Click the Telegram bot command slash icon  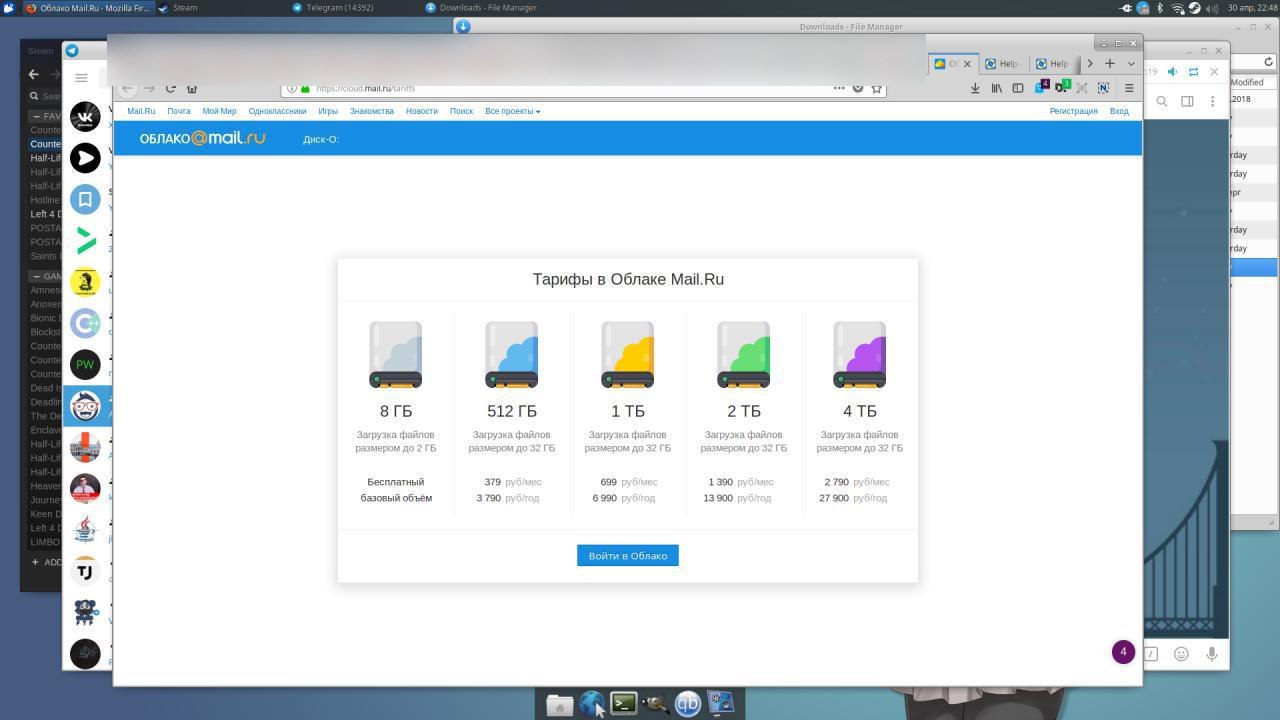click(1151, 654)
